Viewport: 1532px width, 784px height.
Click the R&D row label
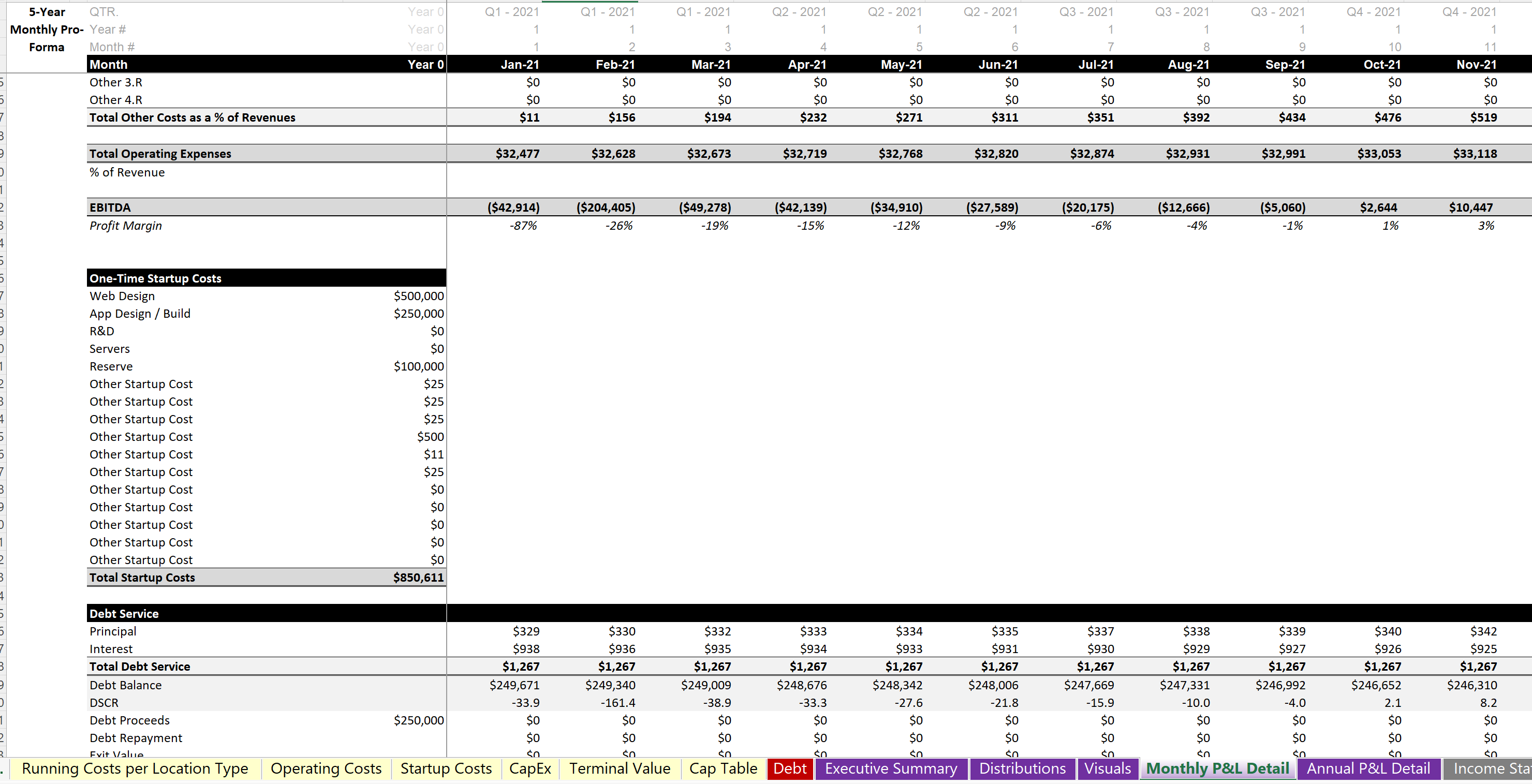click(x=101, y=331)
